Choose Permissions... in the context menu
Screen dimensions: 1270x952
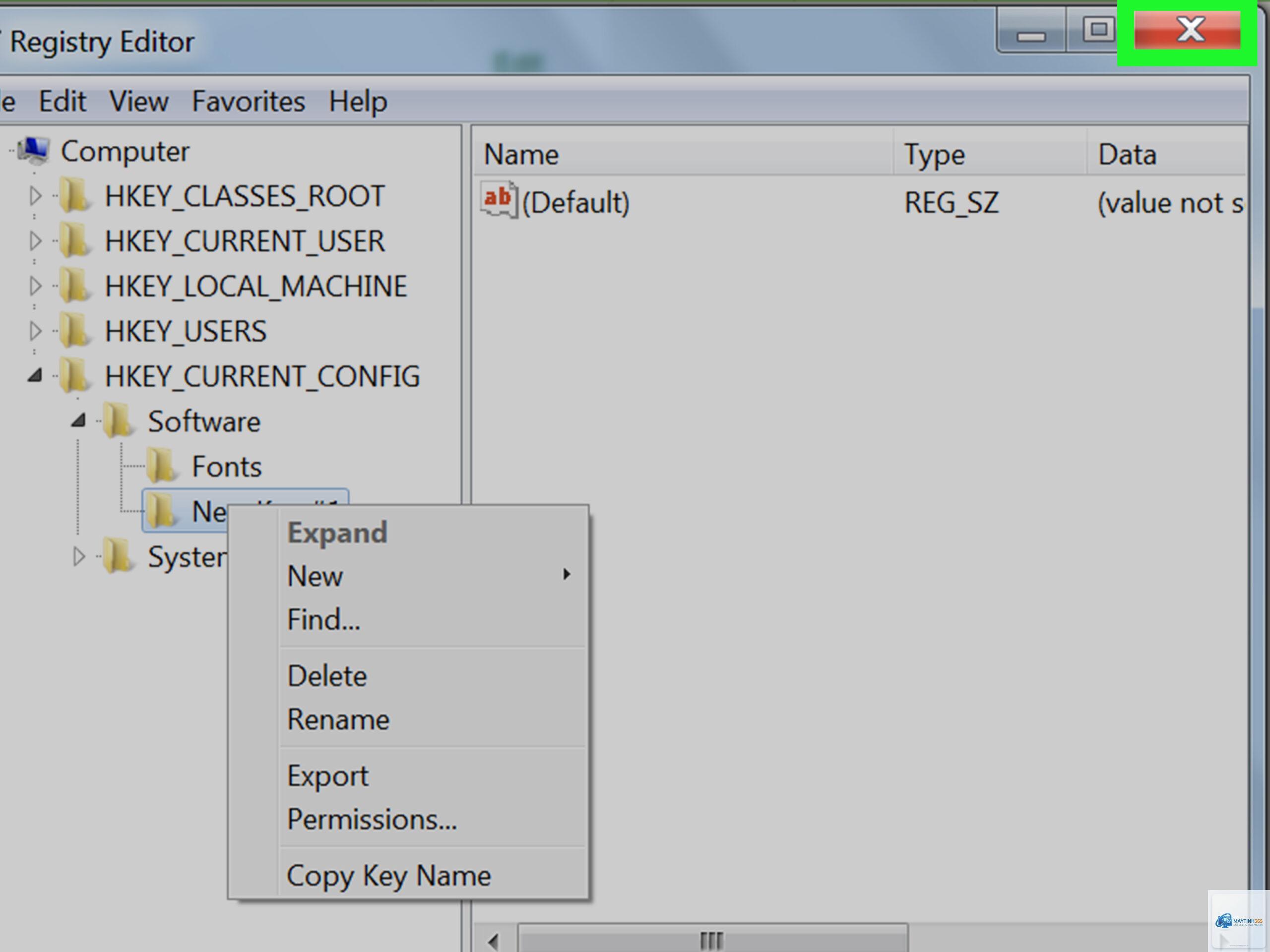[435, 819]
